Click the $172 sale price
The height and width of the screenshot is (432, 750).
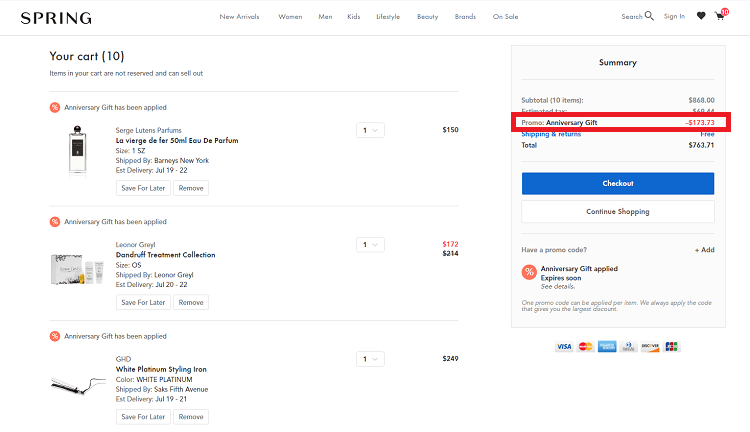[x=451, y=244]
